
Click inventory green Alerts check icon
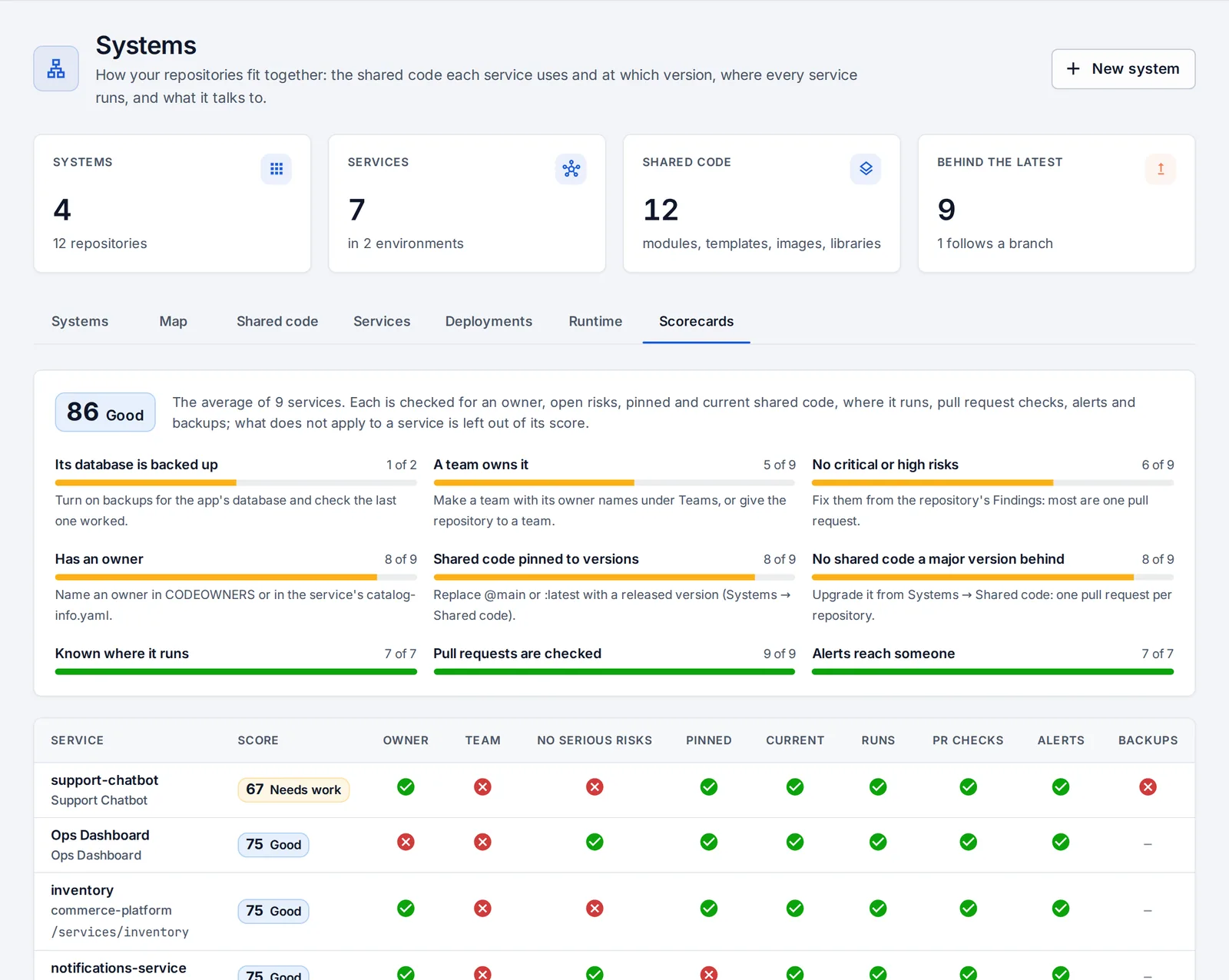click(x=1061, y=909)
